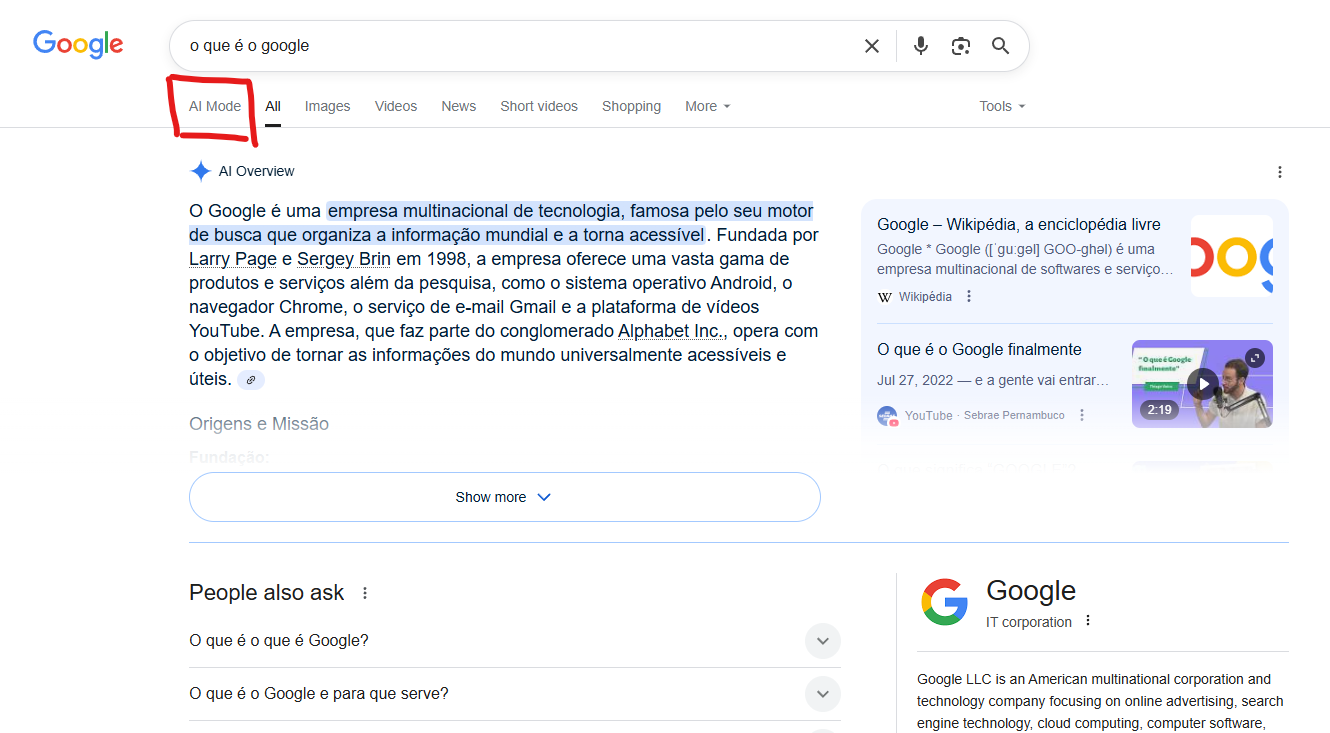This screenshot has height=733, width=1330.
Task: Clear the search query with the X icon
Action: 871,45
